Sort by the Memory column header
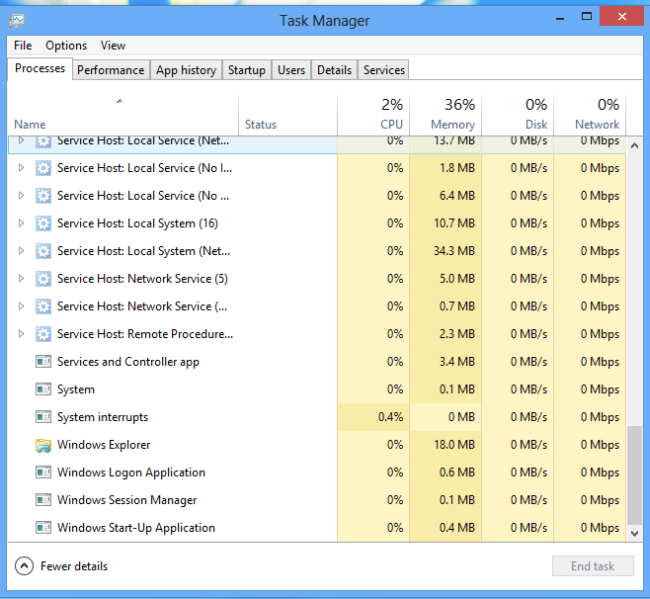 tap(445, 115)
